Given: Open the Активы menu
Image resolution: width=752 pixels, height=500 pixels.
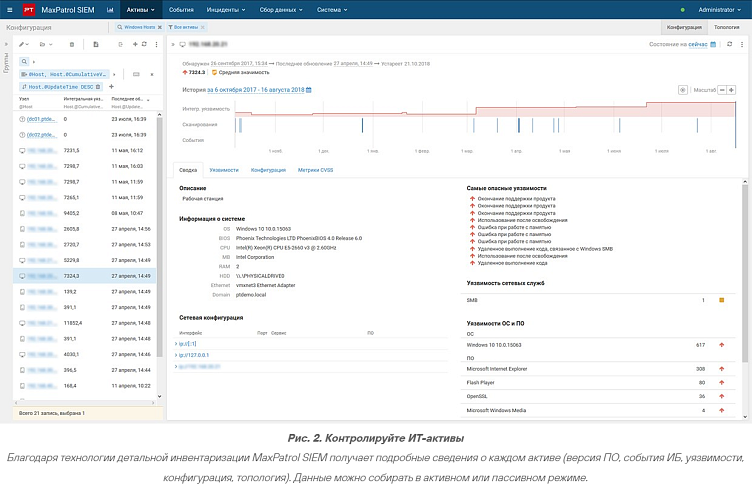Looking at the screenshot, I should tap(140, 10).
